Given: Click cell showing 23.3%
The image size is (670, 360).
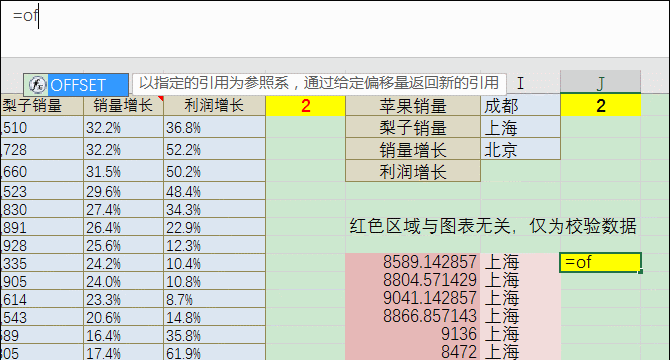Looking at the screenshot, I should (123, 299).
